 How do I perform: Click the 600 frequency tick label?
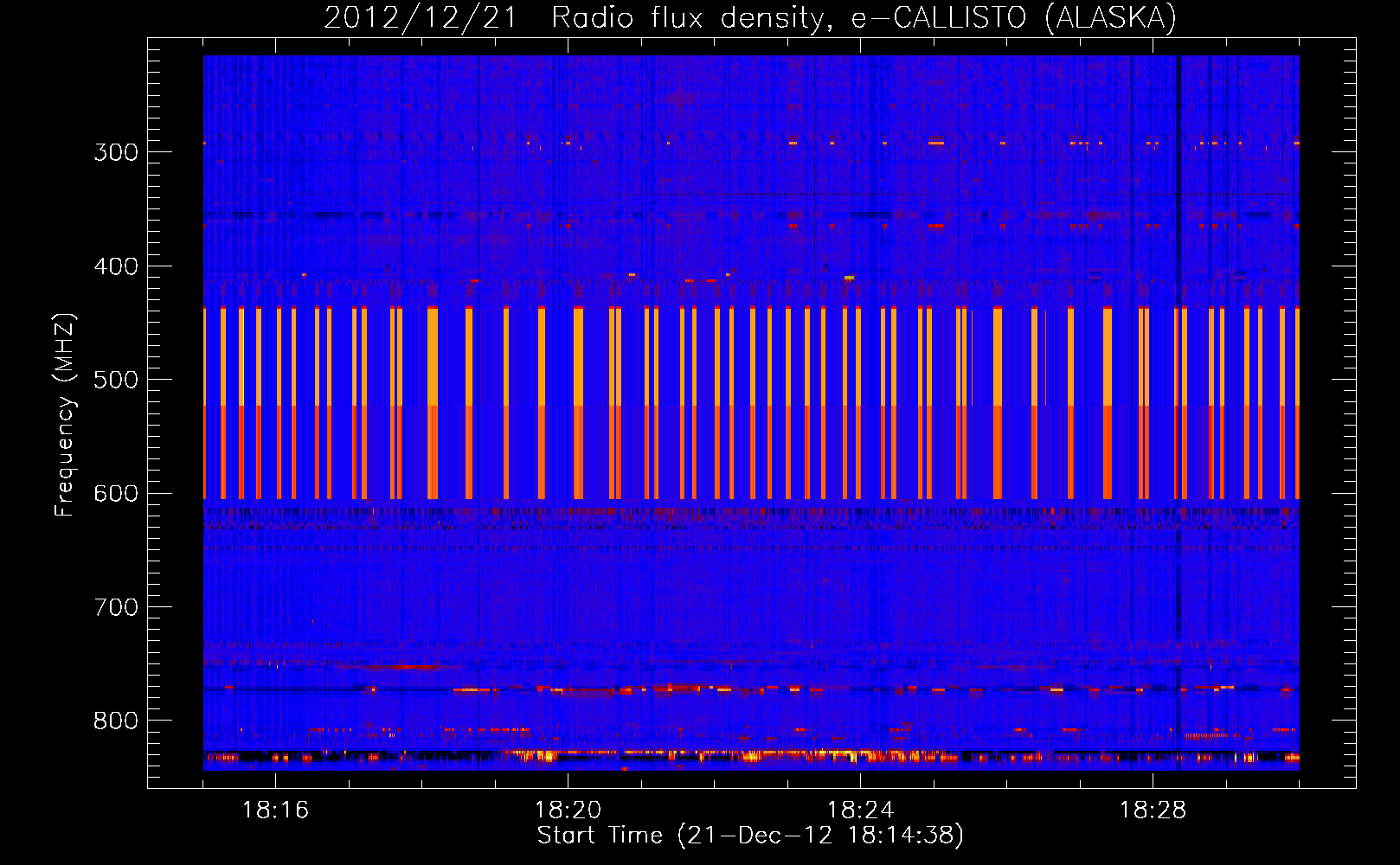[116, 494]
